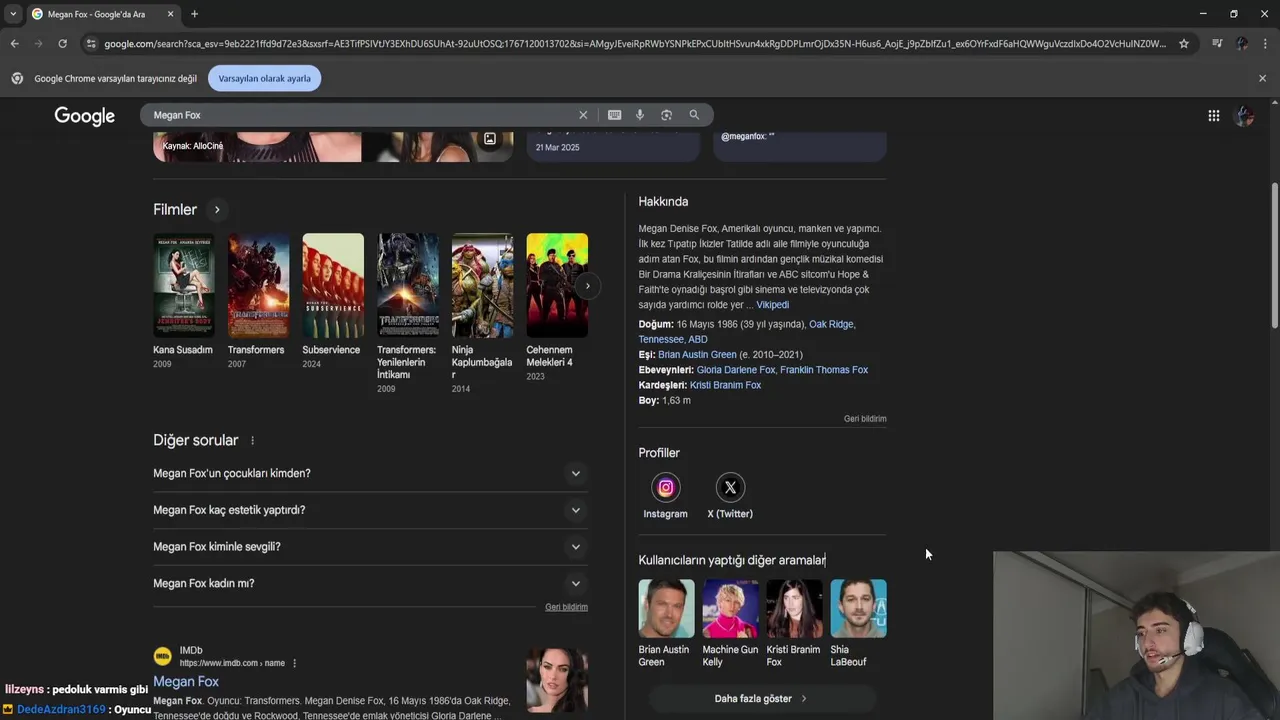The image size is (1280, 720).
Task: Click 'Varsayılan olarak ayarla' button
Action: click(x=264, y=78)
